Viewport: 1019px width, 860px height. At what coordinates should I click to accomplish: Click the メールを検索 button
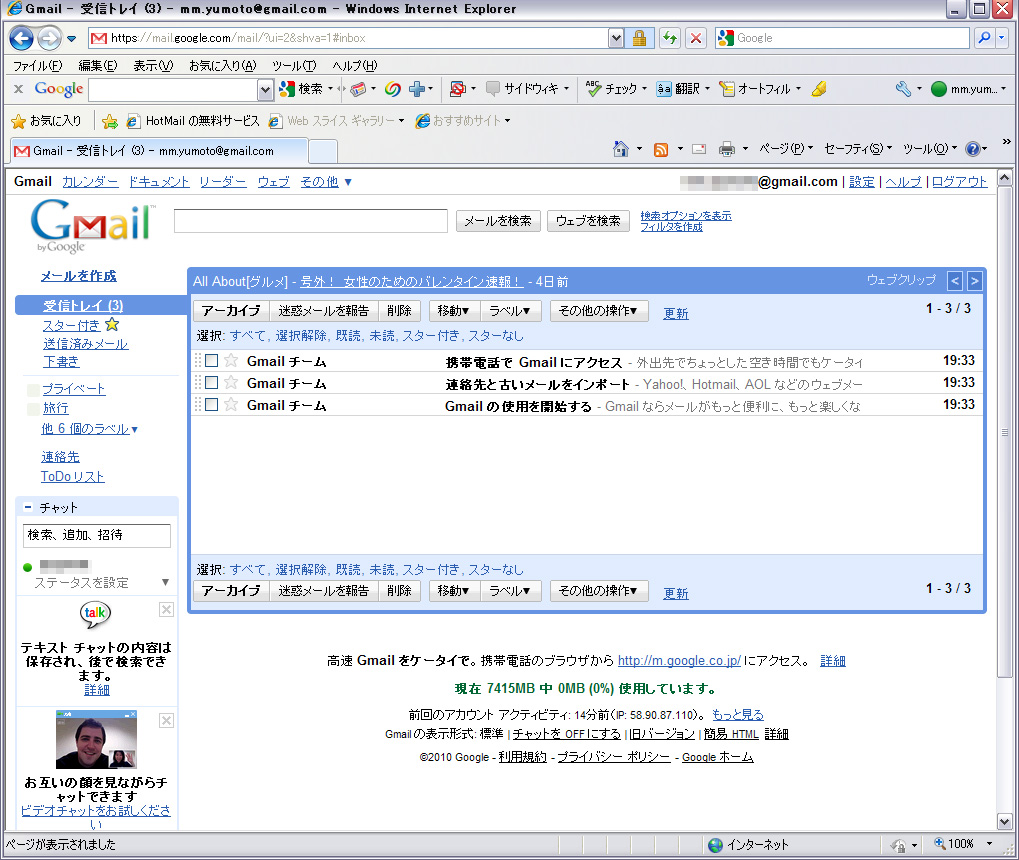[498, 221]
